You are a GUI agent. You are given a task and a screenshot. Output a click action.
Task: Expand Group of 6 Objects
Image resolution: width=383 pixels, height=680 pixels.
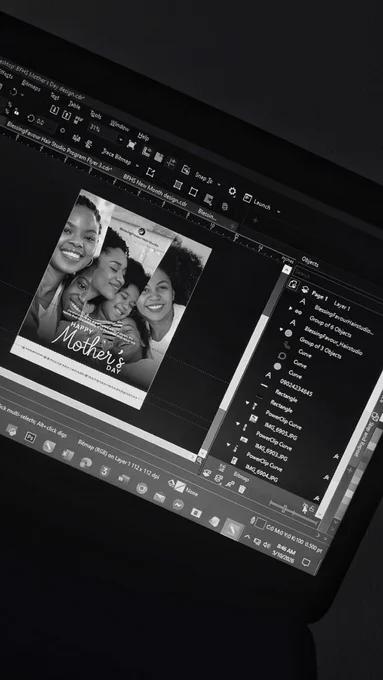(291, 308)
